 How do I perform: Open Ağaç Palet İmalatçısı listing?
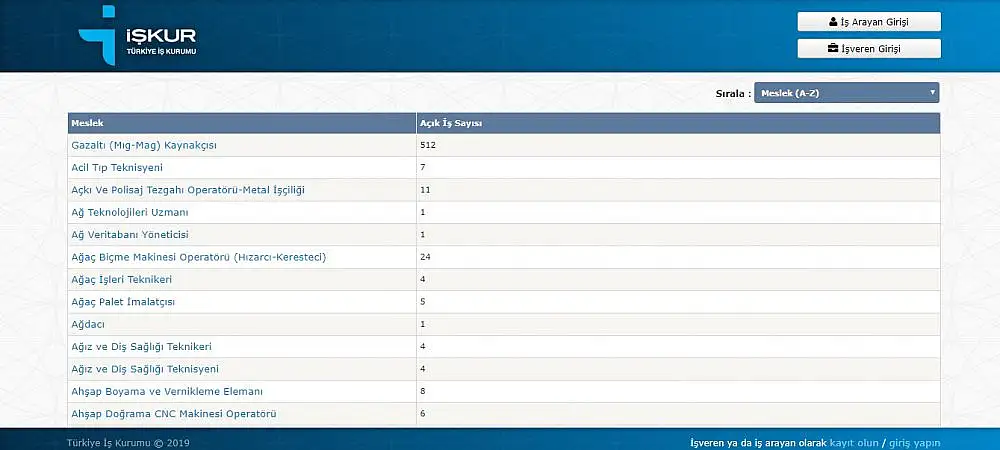click(x=124, y=301)
